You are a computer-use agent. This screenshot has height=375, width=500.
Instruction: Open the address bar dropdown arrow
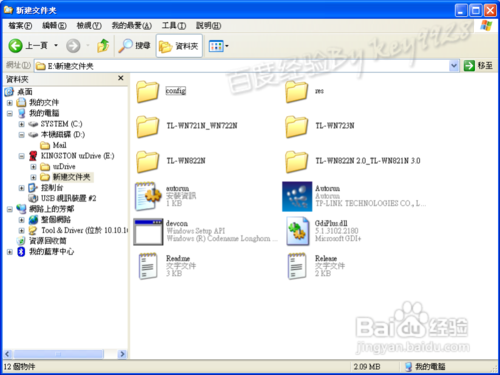[453, 66]
